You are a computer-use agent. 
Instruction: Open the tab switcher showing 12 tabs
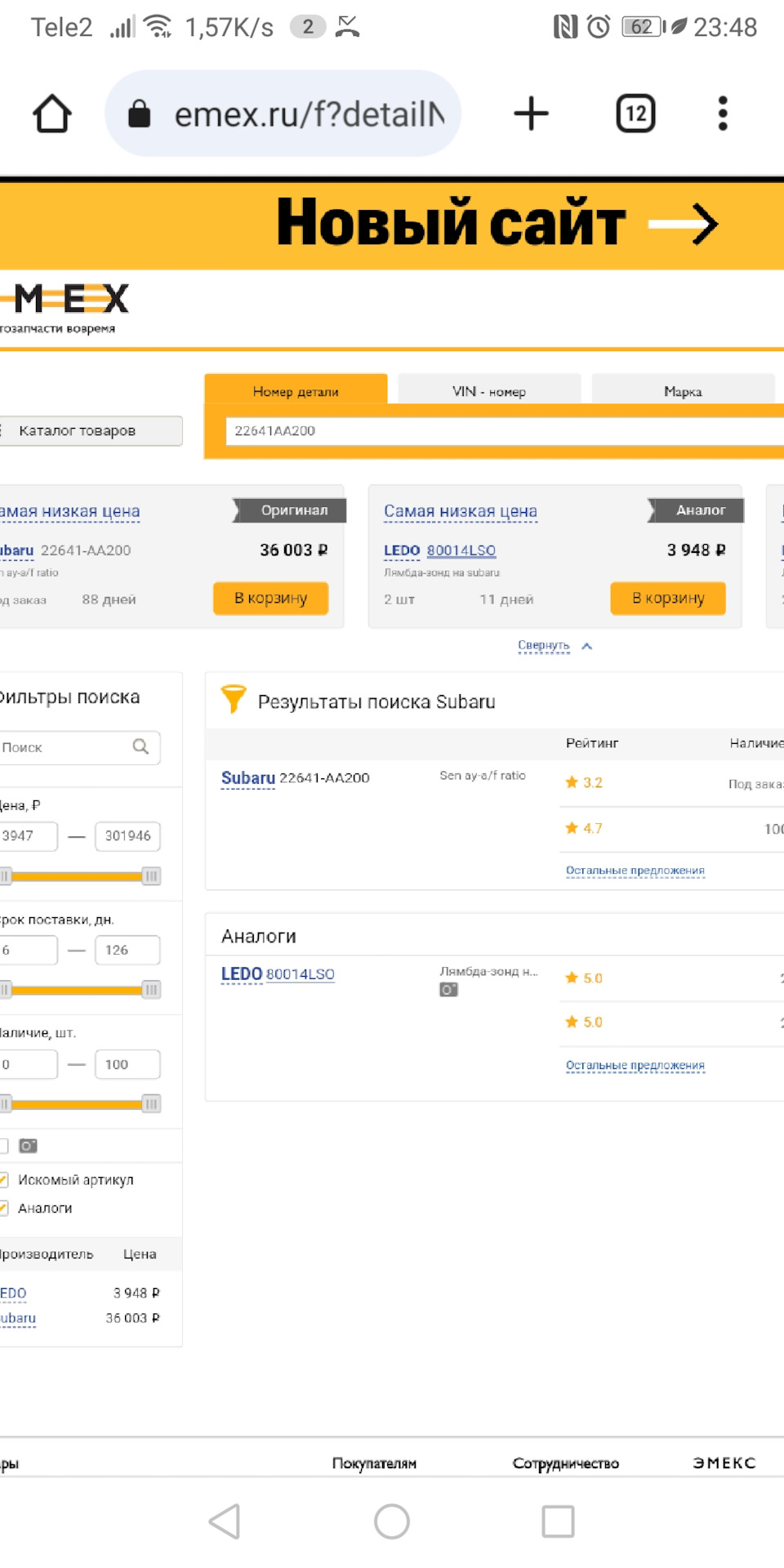(x=635, y=114)
